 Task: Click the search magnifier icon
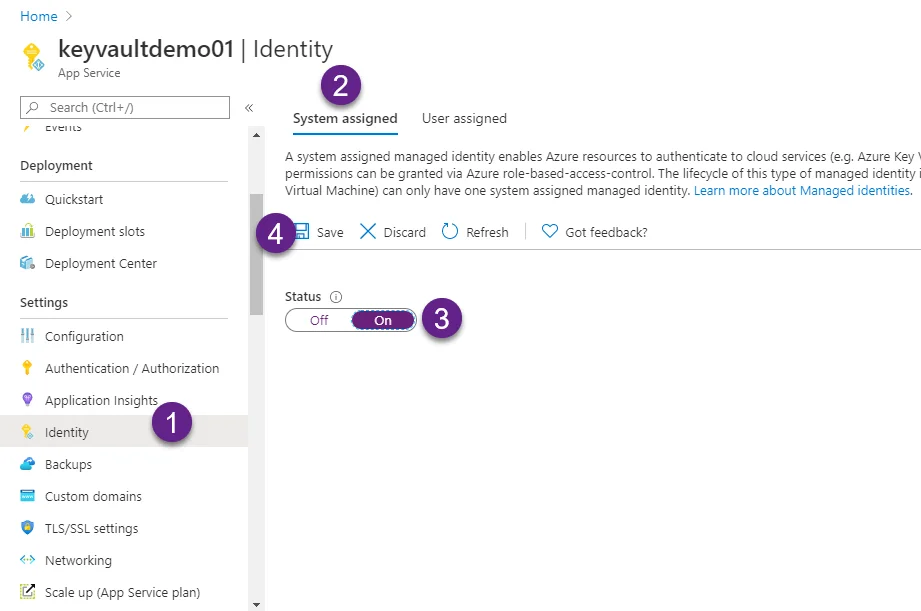(x=33, y=108)
